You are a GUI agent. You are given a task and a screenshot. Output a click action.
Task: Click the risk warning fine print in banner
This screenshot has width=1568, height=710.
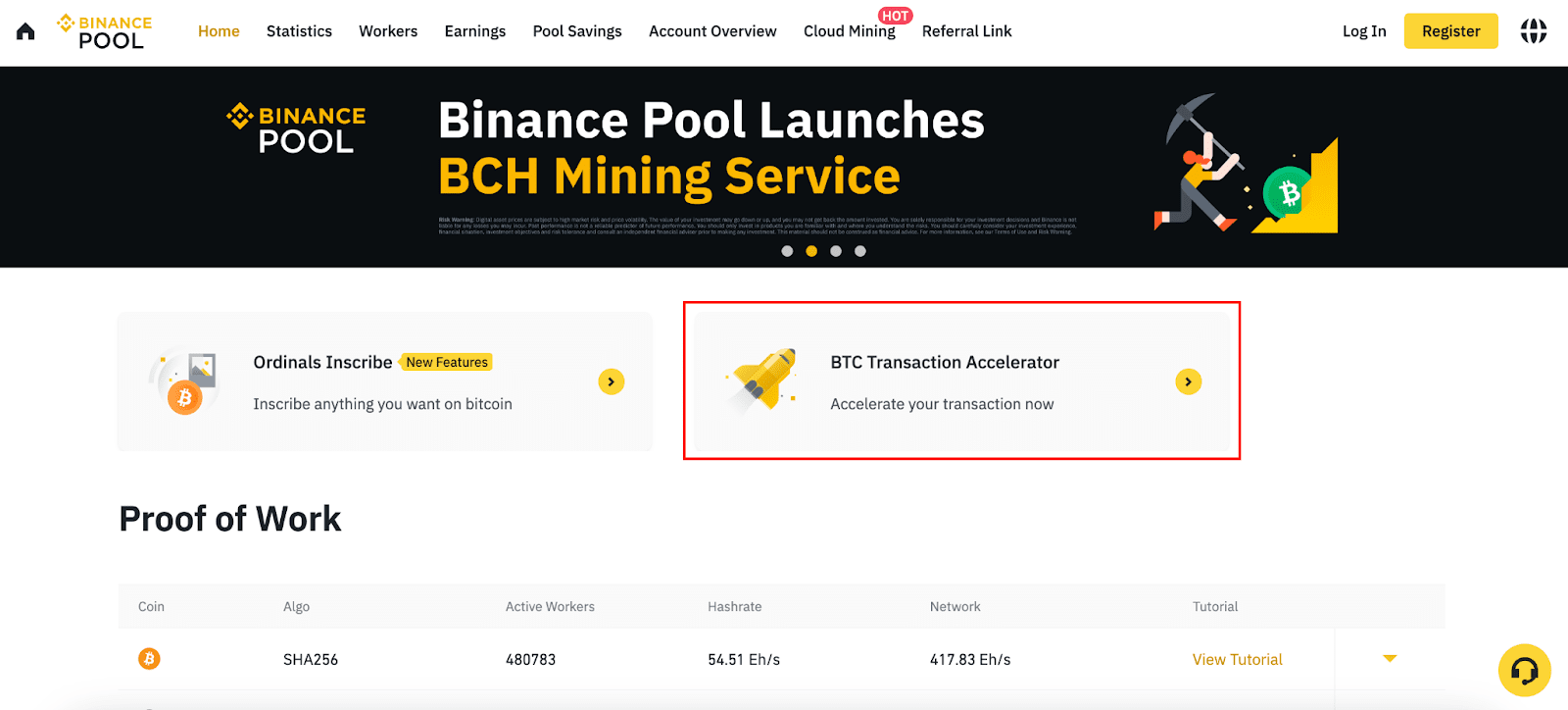pos(758,226)
